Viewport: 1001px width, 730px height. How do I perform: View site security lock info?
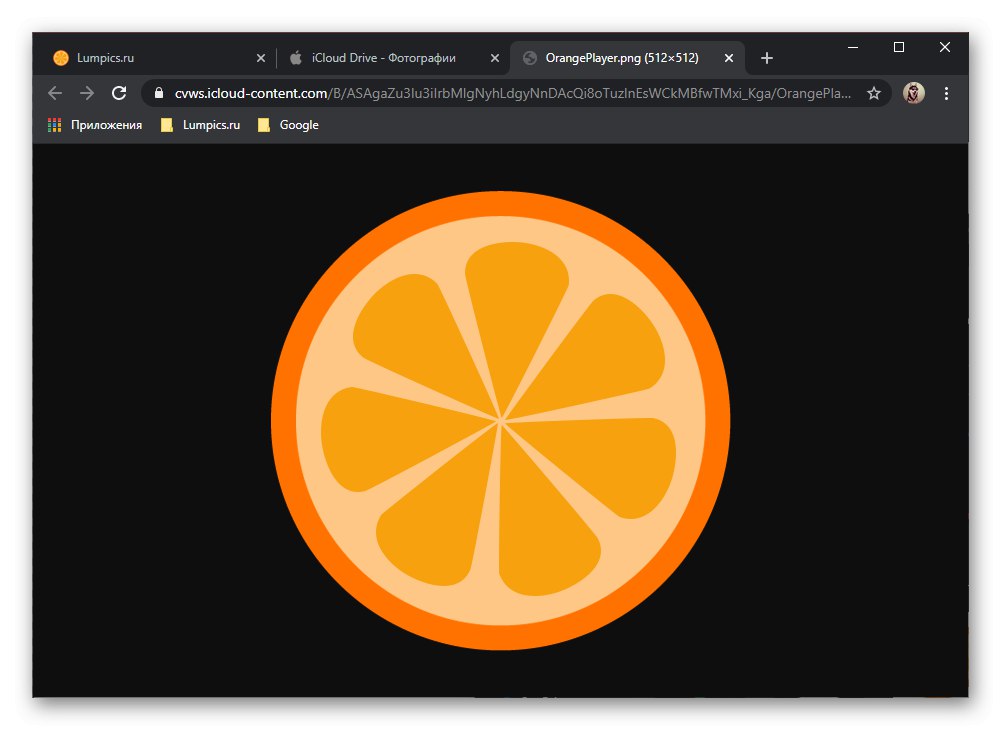(x=159, y=93)
